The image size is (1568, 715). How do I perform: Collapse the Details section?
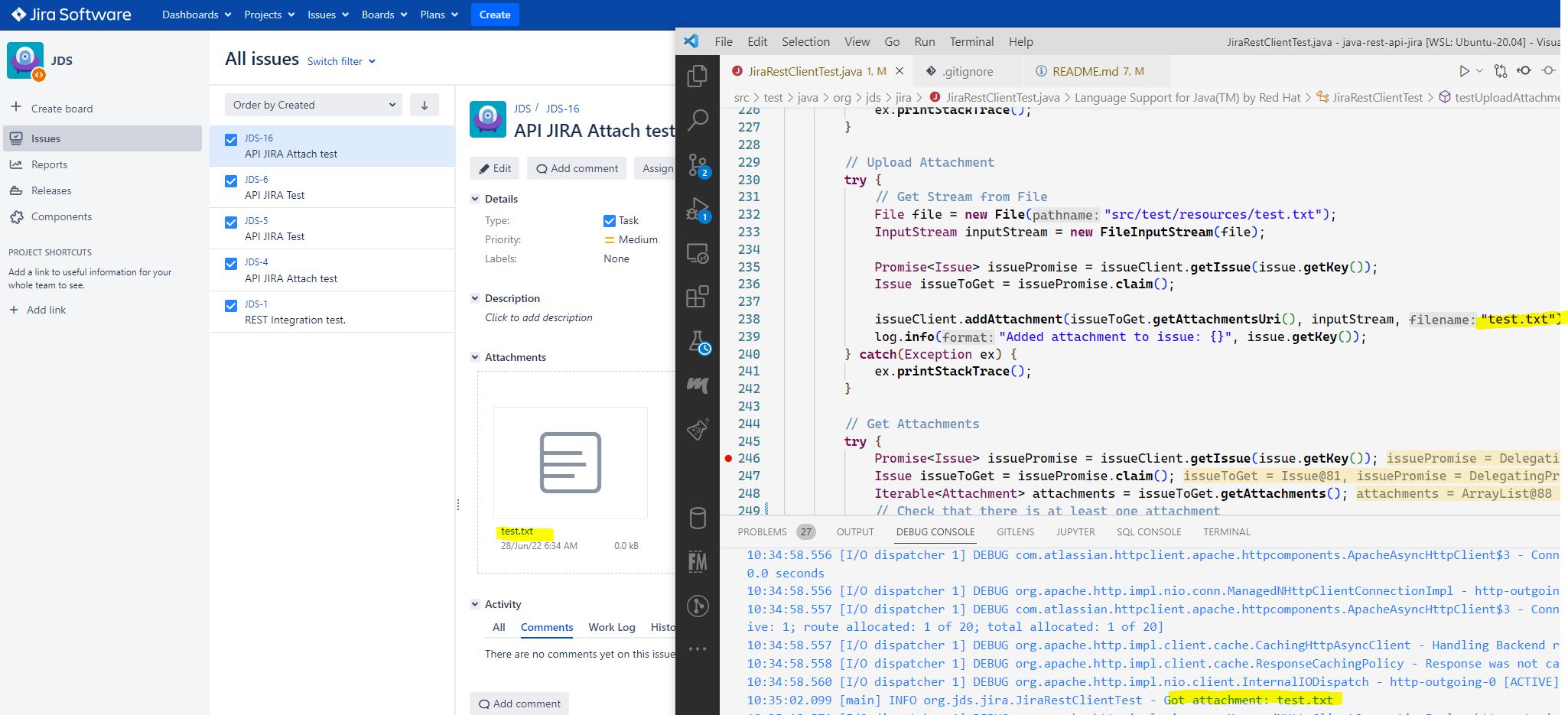click(474, 199)
